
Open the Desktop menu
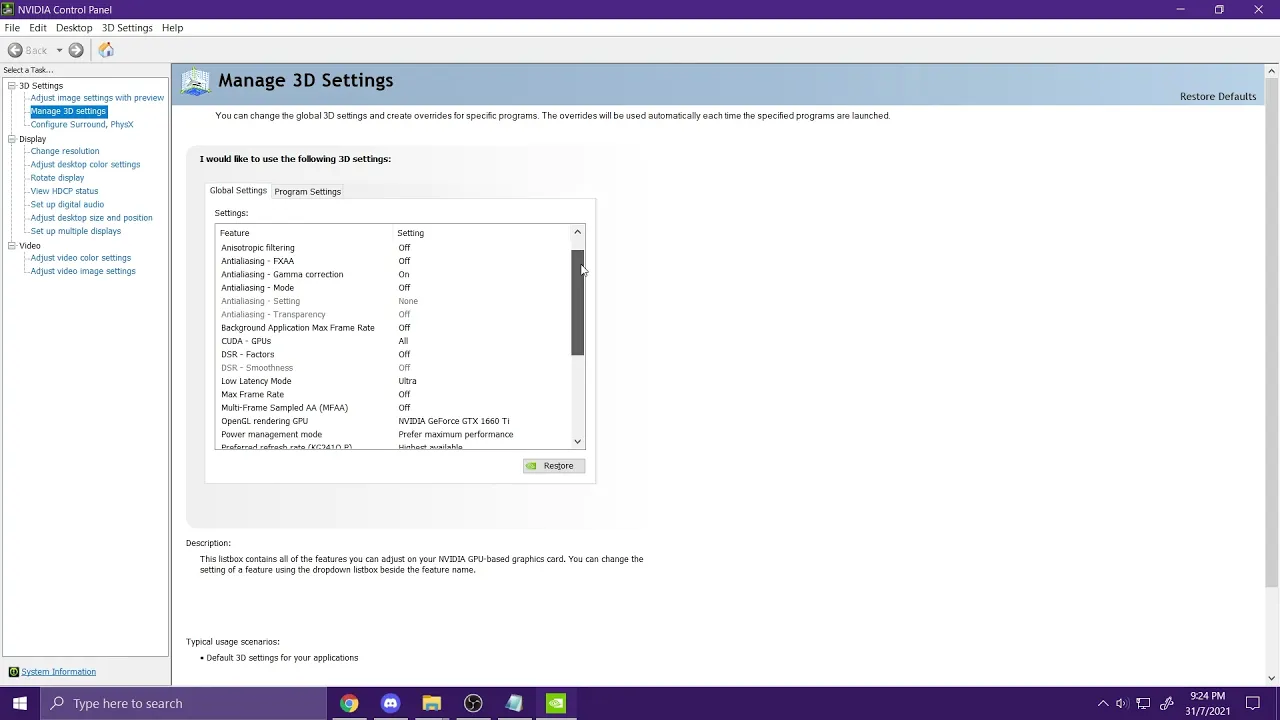click(x=74, y=28)
